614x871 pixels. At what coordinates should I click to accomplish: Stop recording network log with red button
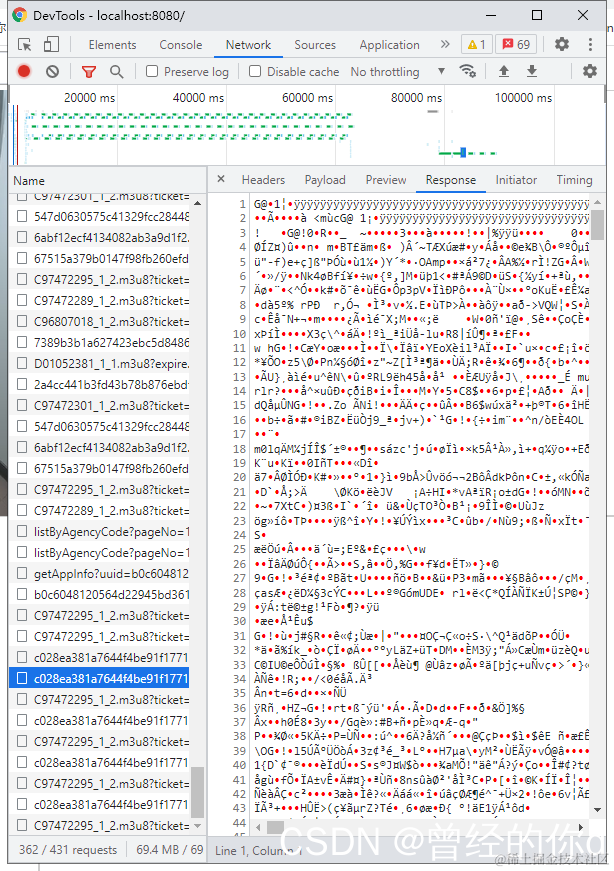click(24, 71)
